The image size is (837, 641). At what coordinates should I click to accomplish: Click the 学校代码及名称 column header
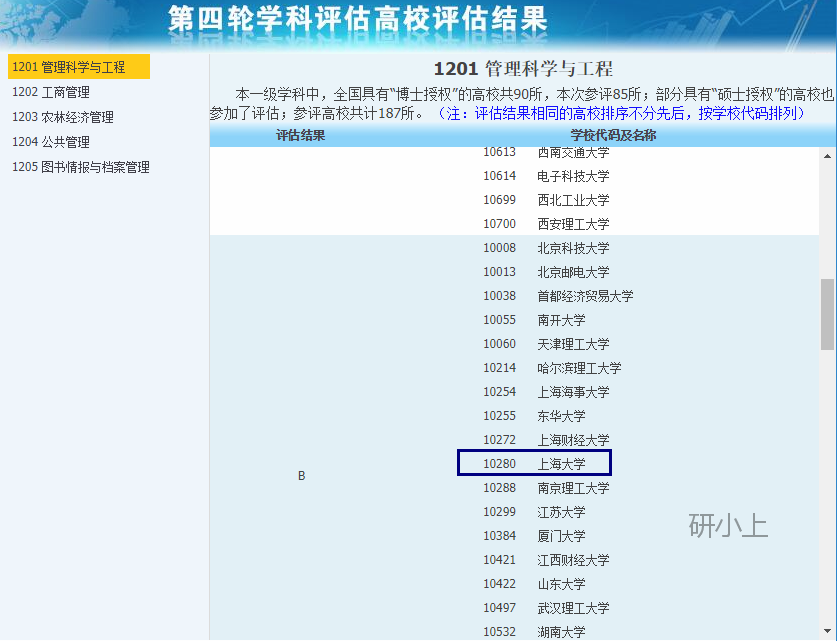[x=613, y=136]
